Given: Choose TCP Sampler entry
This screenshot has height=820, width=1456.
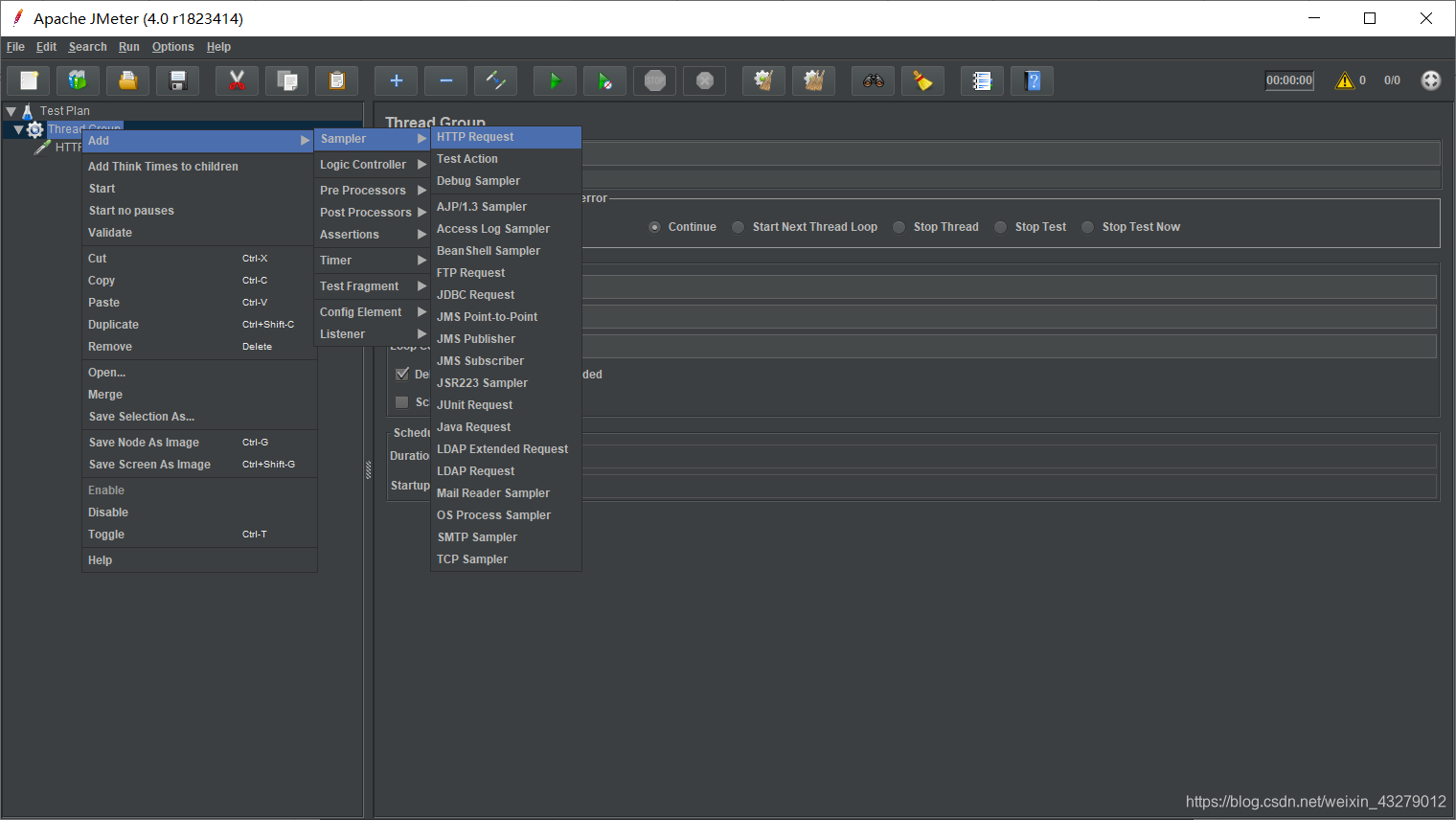Looking at the screenshot, I should (x=506, y=559).
